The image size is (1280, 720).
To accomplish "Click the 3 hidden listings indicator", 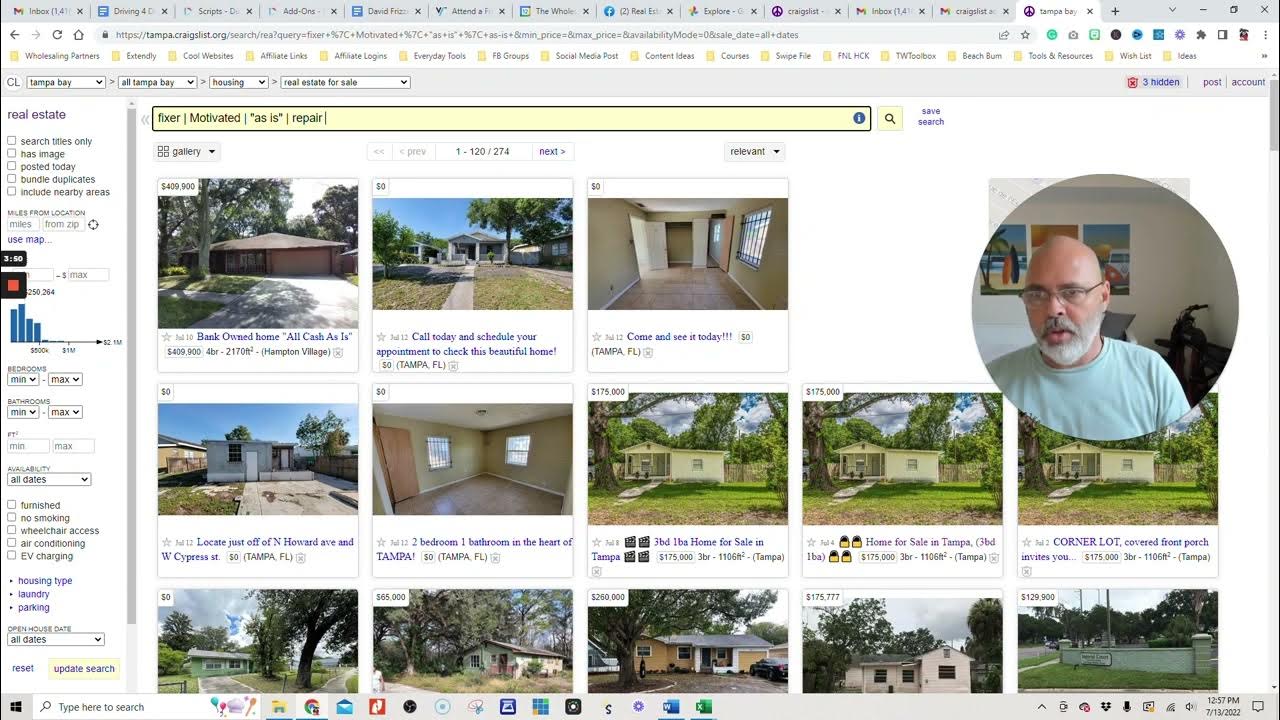I will click(x=1153, y=82).
